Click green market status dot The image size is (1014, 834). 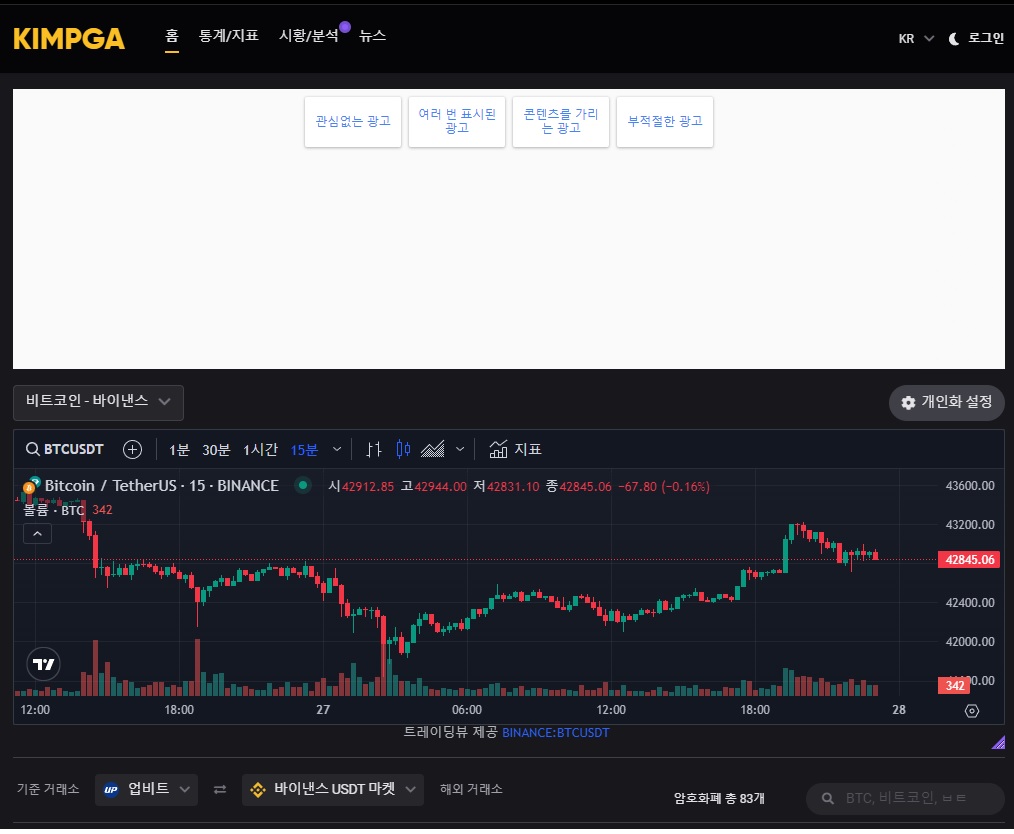click(x=303, y=486)
